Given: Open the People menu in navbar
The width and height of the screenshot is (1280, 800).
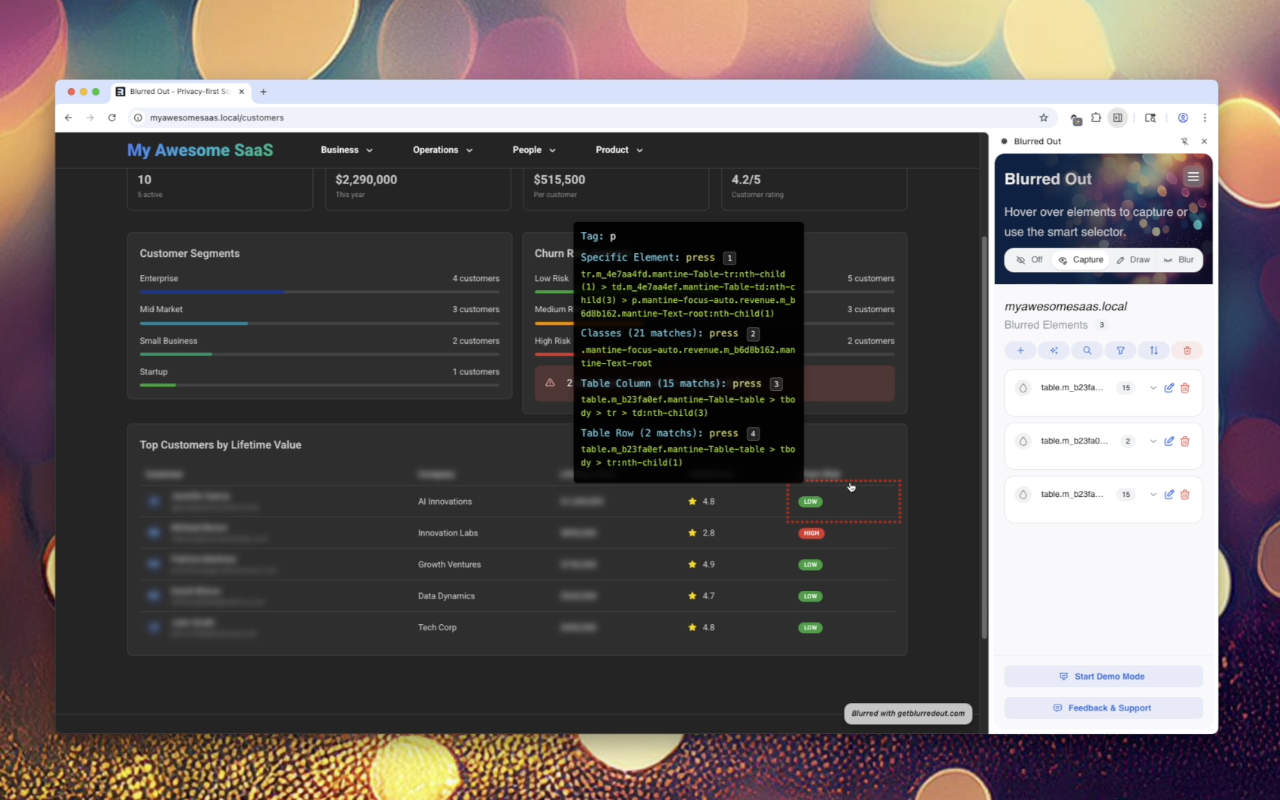Looking at the screenshot, I should click(534, 150).
